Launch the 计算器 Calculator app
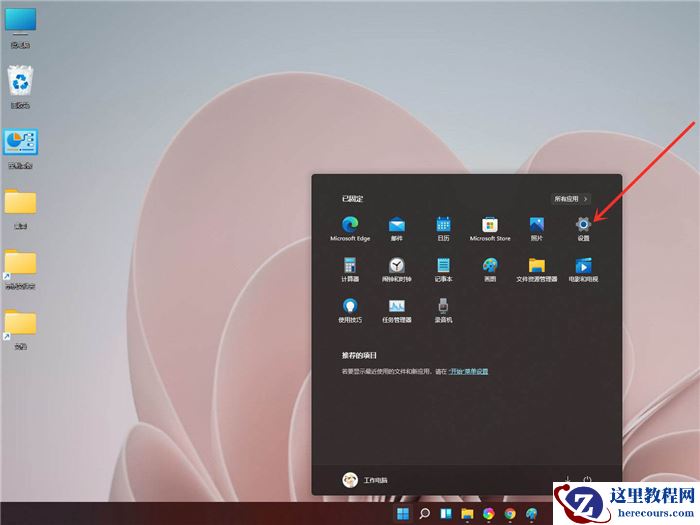This screenshot has height=525, width=700. click(x=350, y=269)
